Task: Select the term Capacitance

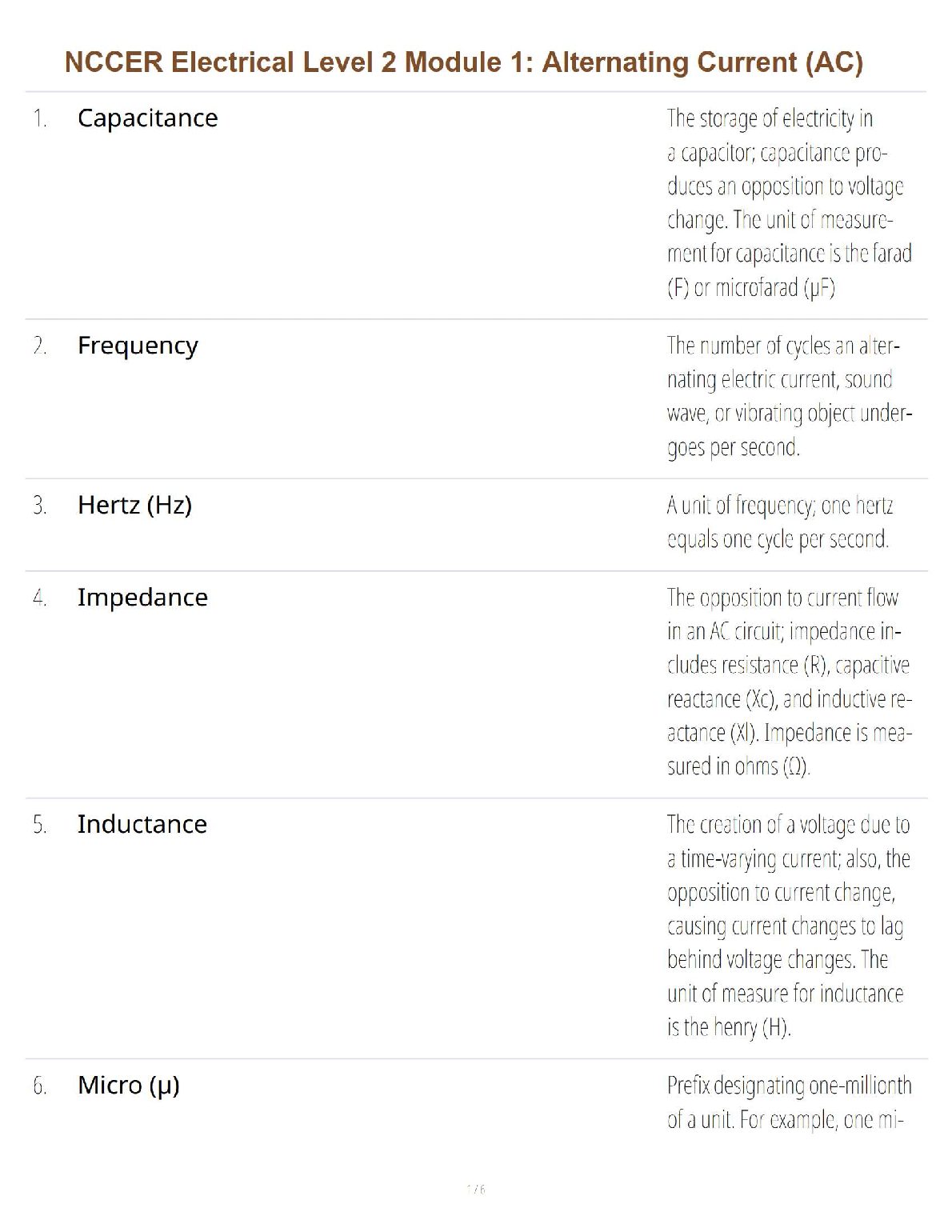Action: [x=147, y=118]
